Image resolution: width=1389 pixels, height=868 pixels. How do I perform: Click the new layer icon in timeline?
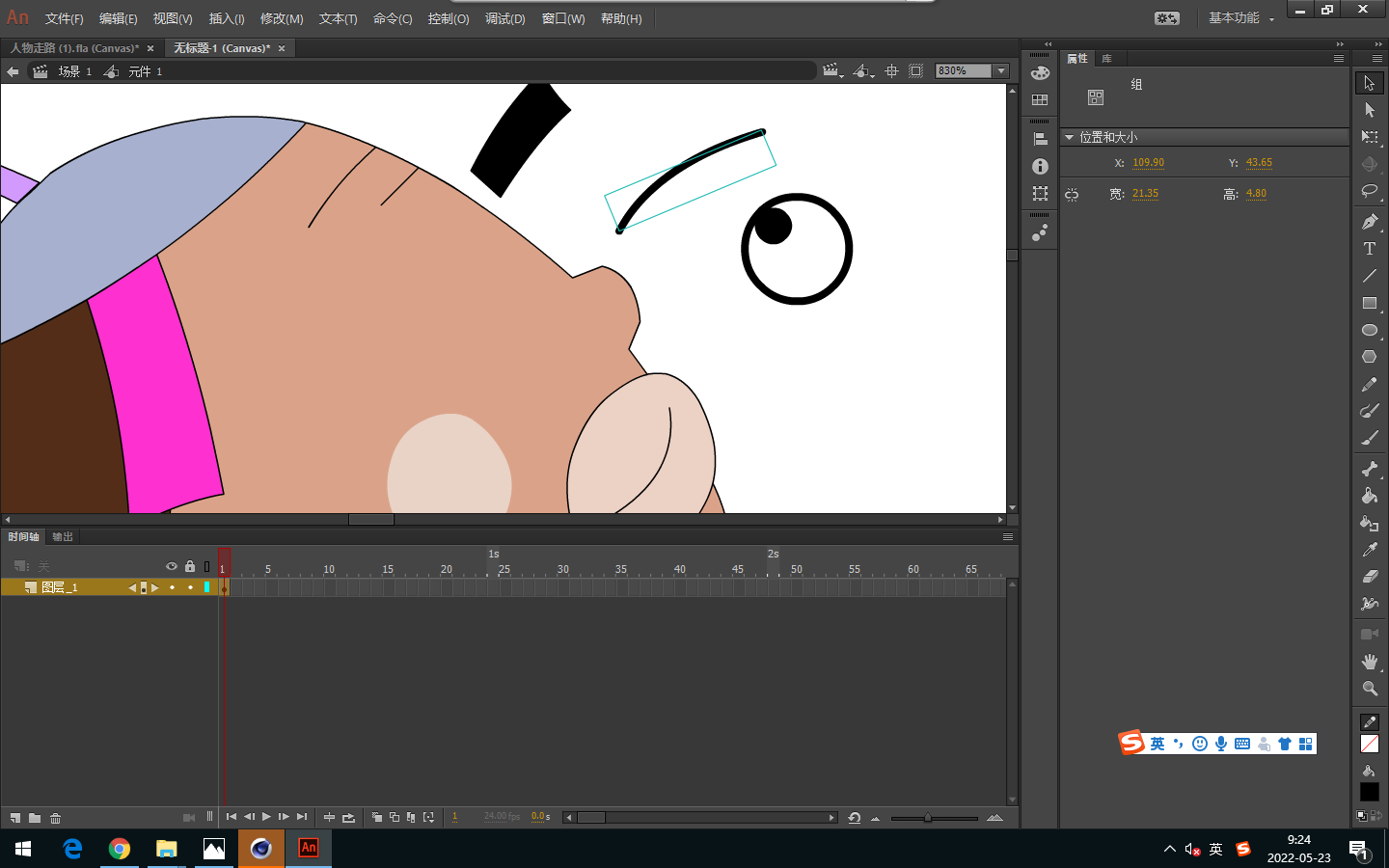tap(15, 818)
